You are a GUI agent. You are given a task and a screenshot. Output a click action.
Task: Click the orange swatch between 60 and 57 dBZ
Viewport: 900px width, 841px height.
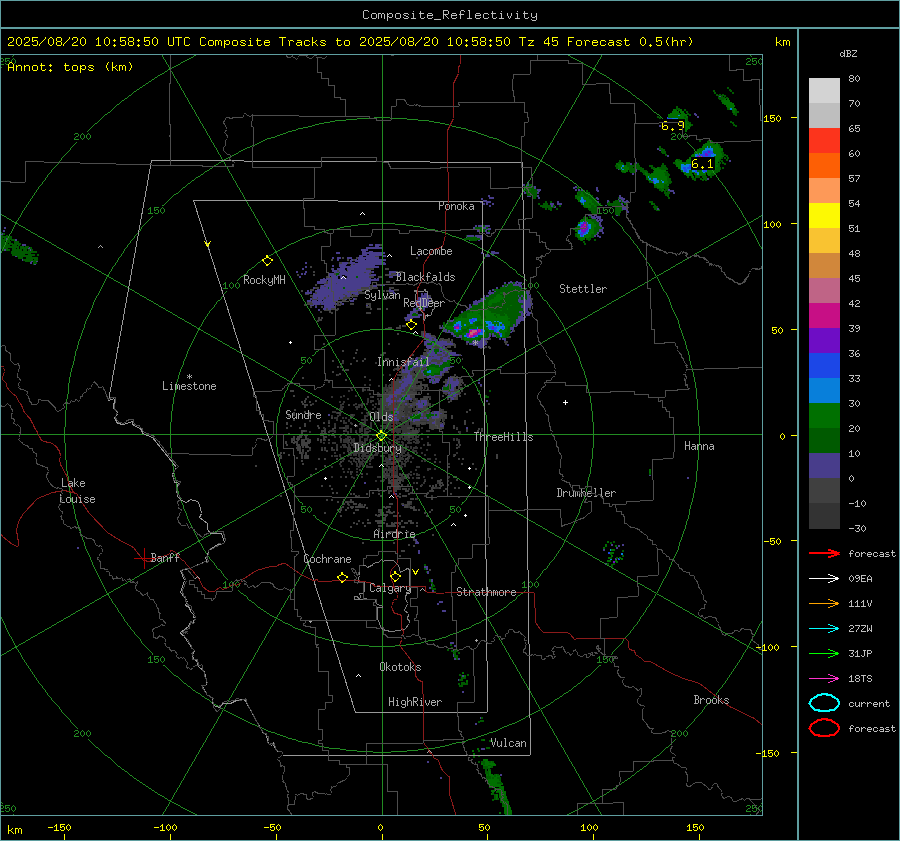[824, 166]
